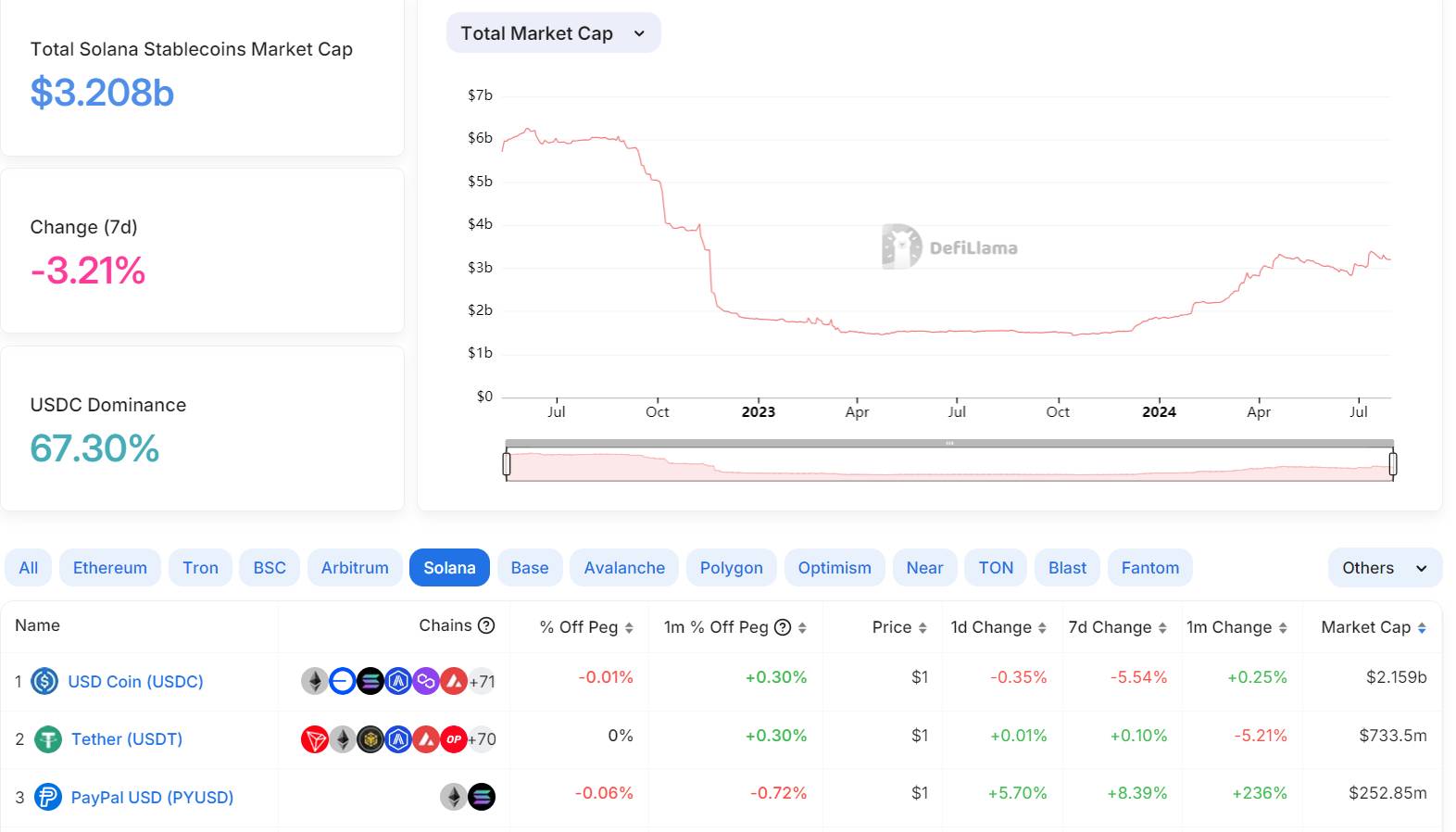1456x832 pixels.
Task: Switch to the Optimism chain tab
Action: tap(835, 568)
